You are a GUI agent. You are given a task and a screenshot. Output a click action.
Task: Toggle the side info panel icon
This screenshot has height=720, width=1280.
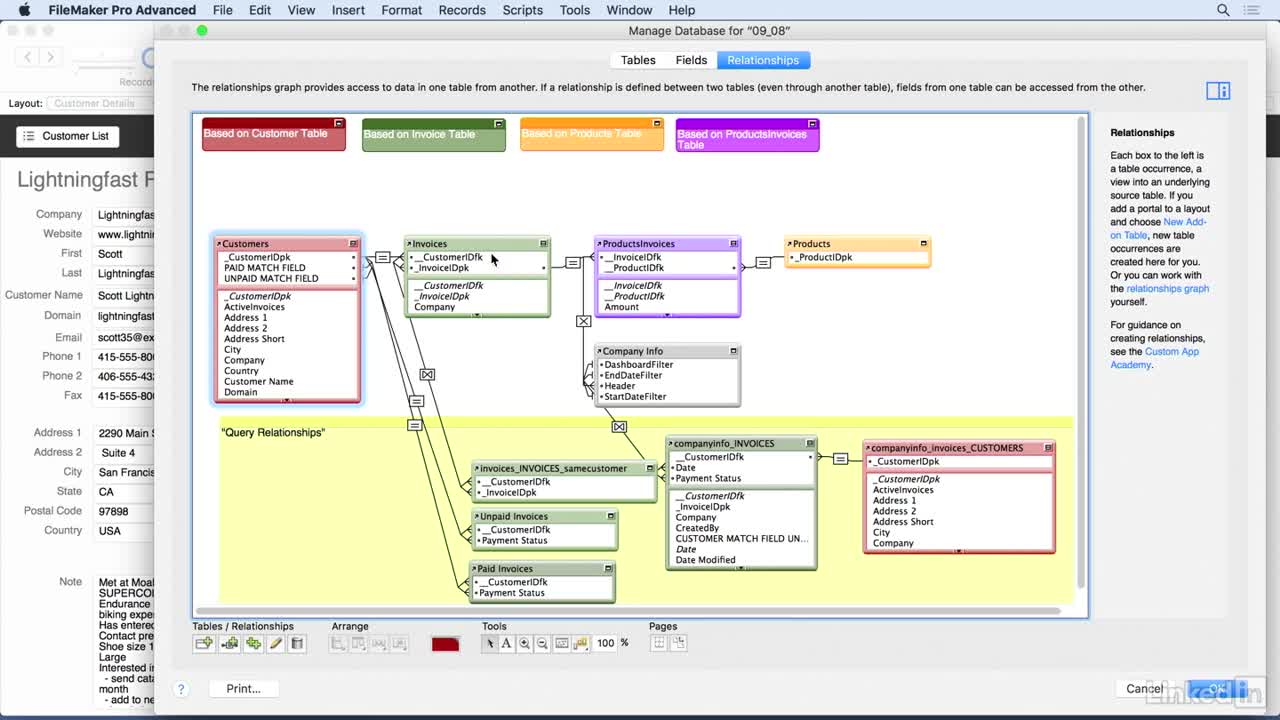click(1218, 91)
